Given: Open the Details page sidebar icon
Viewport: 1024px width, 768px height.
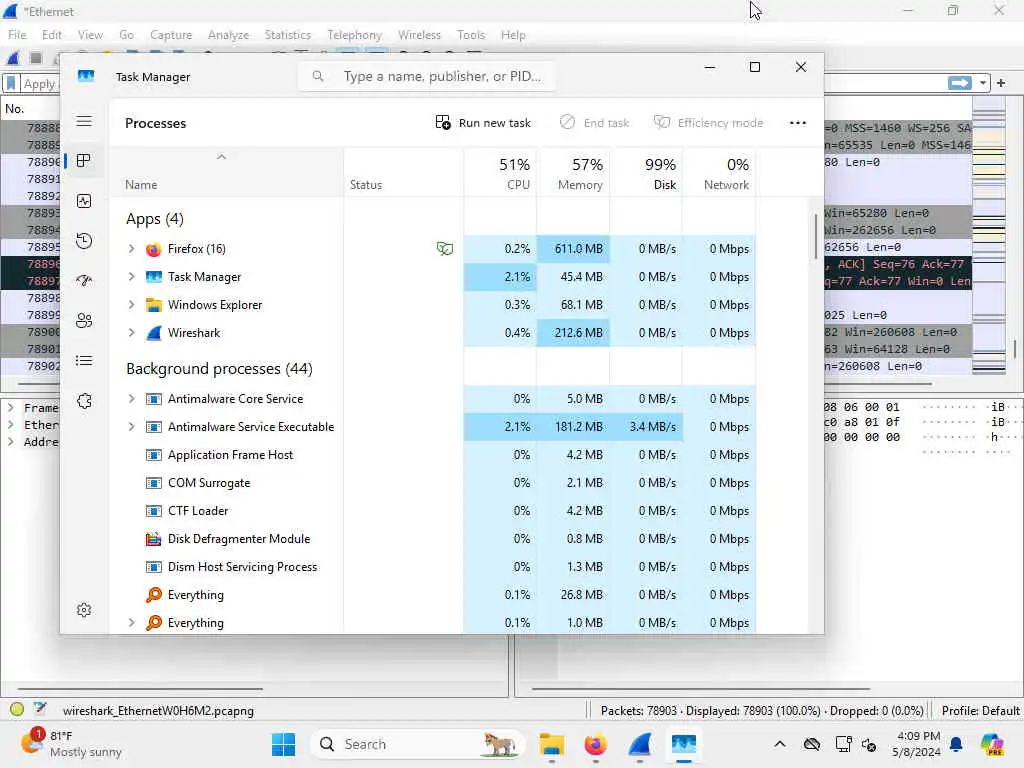Looking at the screenshot, I should click(x=84, y=360).
